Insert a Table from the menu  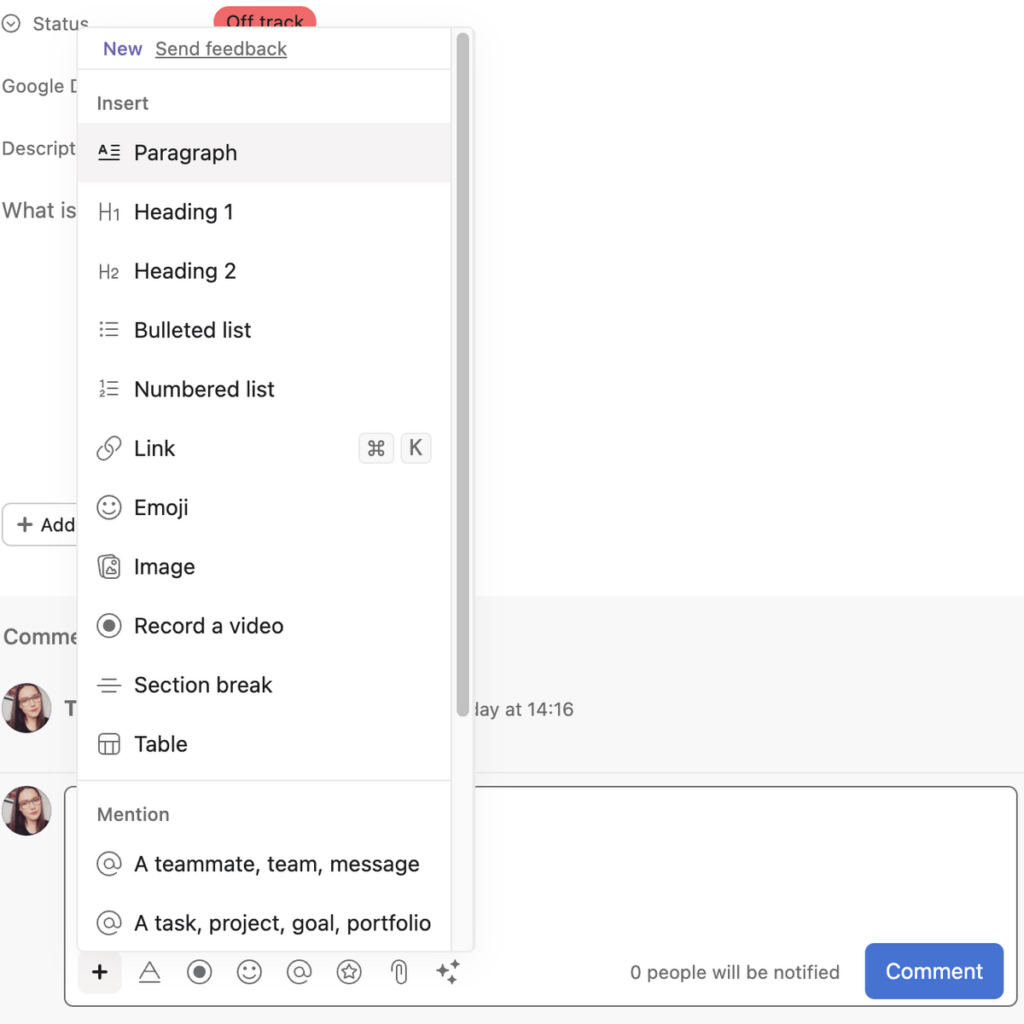click(160, 744)
